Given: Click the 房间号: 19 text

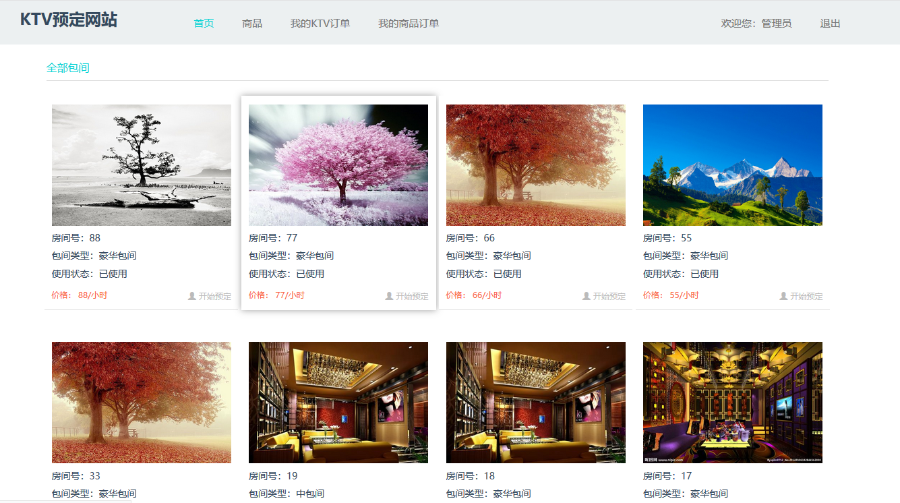Looking at the screenshot, I should tap(273, 476).
